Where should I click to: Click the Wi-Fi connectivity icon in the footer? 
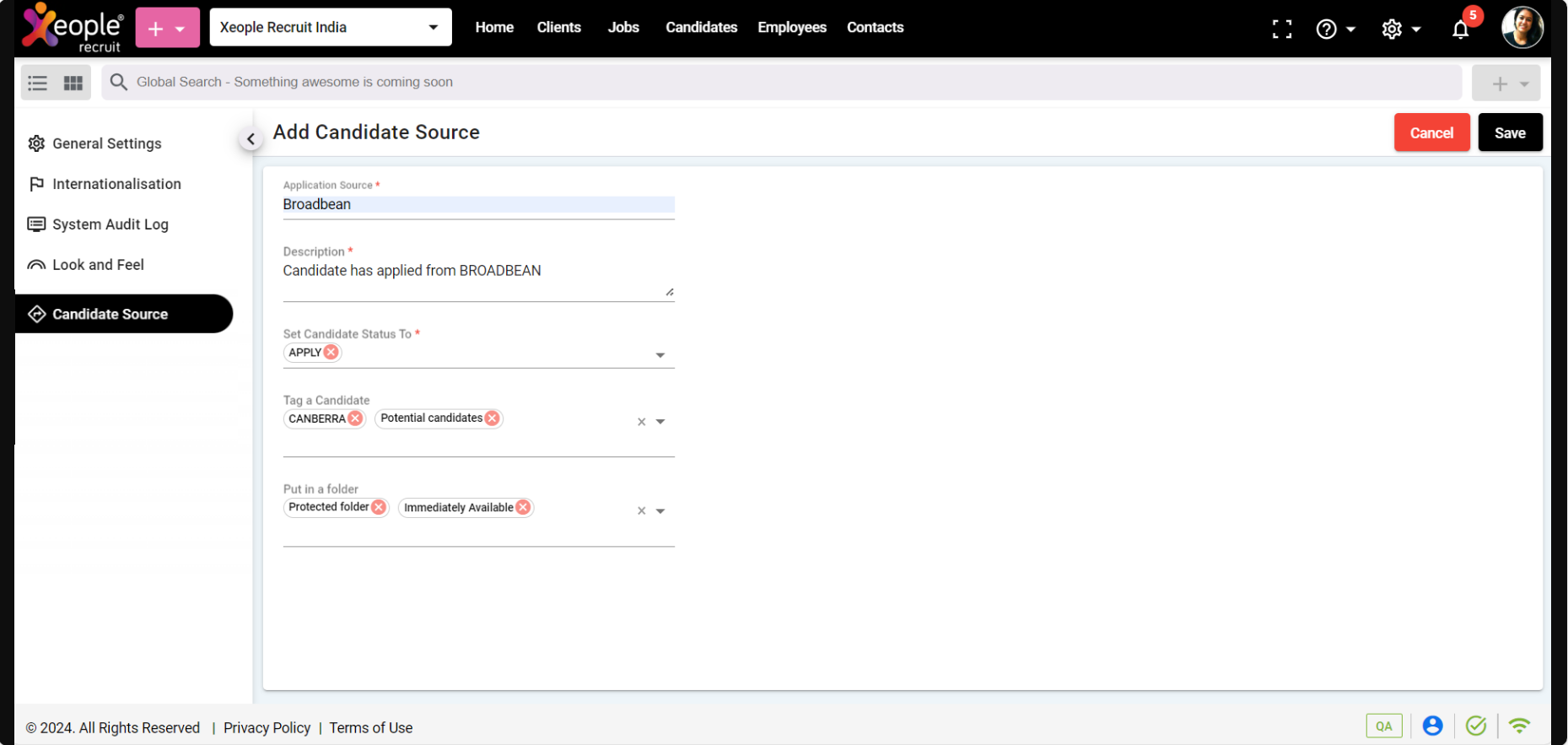(x=1519, y=726)
